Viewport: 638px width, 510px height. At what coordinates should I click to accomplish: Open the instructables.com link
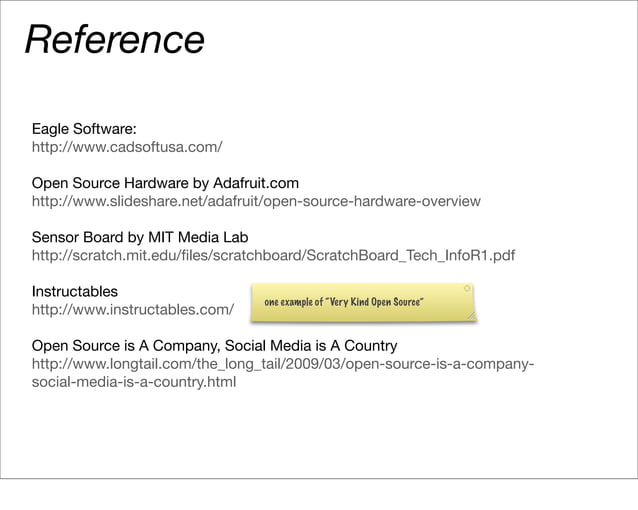click(x=132, y=310)
